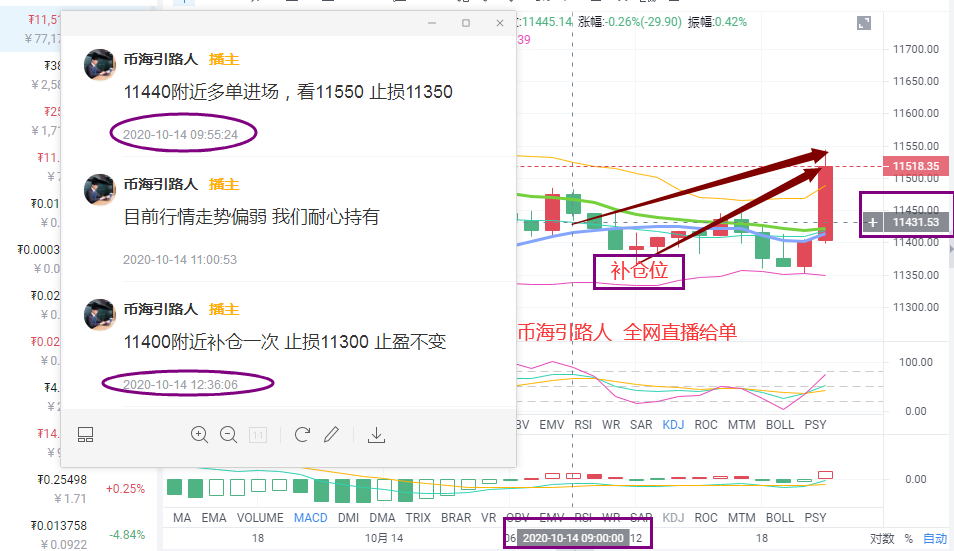The image size is (954, 551).
Task: Toggle 自动 auto scale
Action: click(x=935, y=539)
